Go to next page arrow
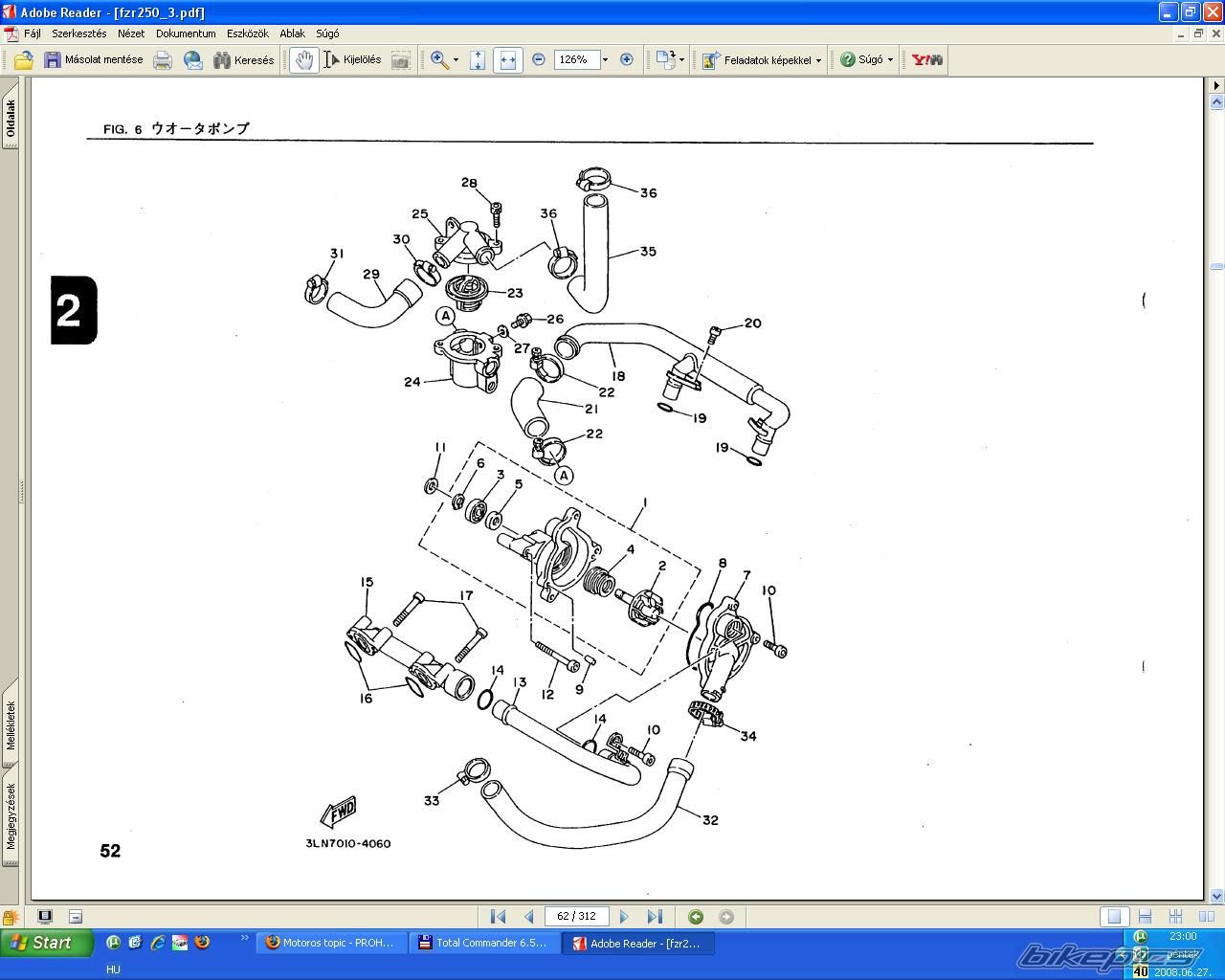 pyautogui.click(x=624, y=917)
